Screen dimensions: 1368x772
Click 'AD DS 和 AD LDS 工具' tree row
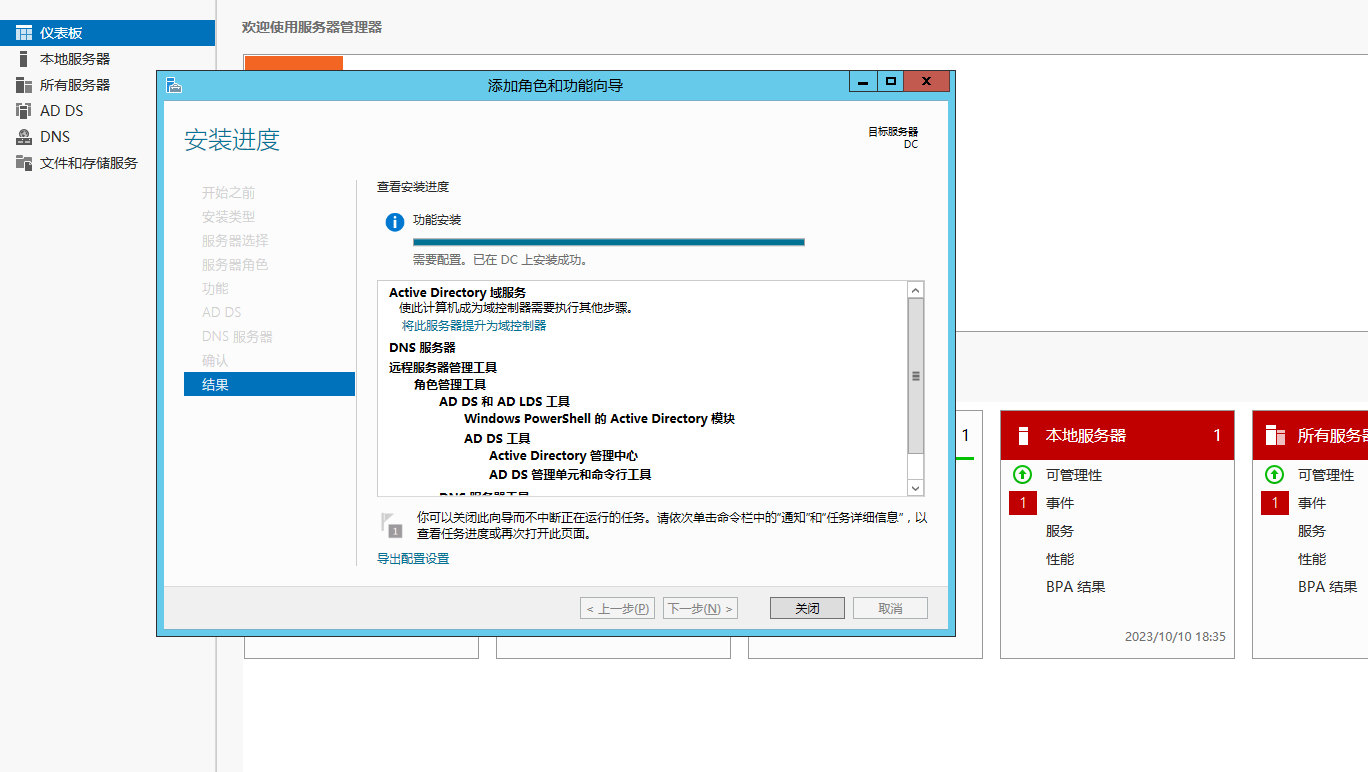click(x=504, y=401)
